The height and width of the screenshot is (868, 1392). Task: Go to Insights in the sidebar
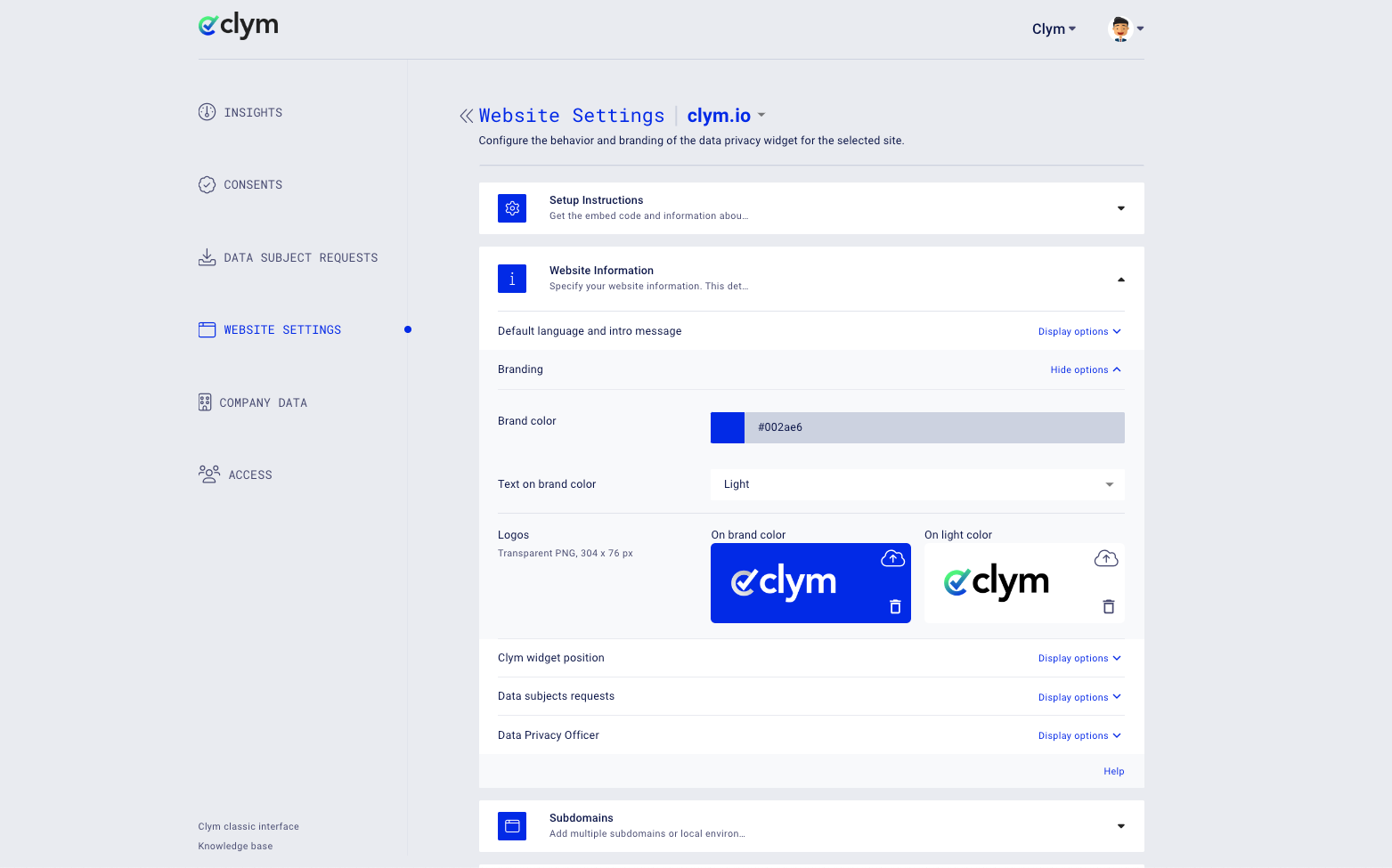click(253, 112)
